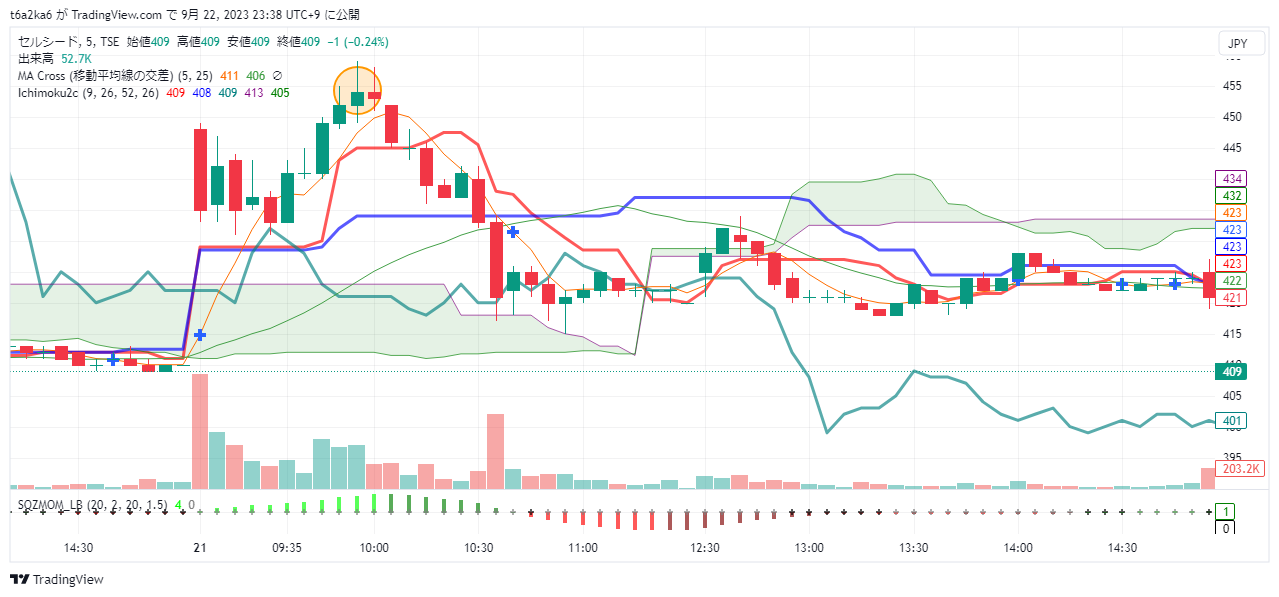Toggle the MA Cross indicator legend
The image size is (1279, 597).
tap(95, 76)
